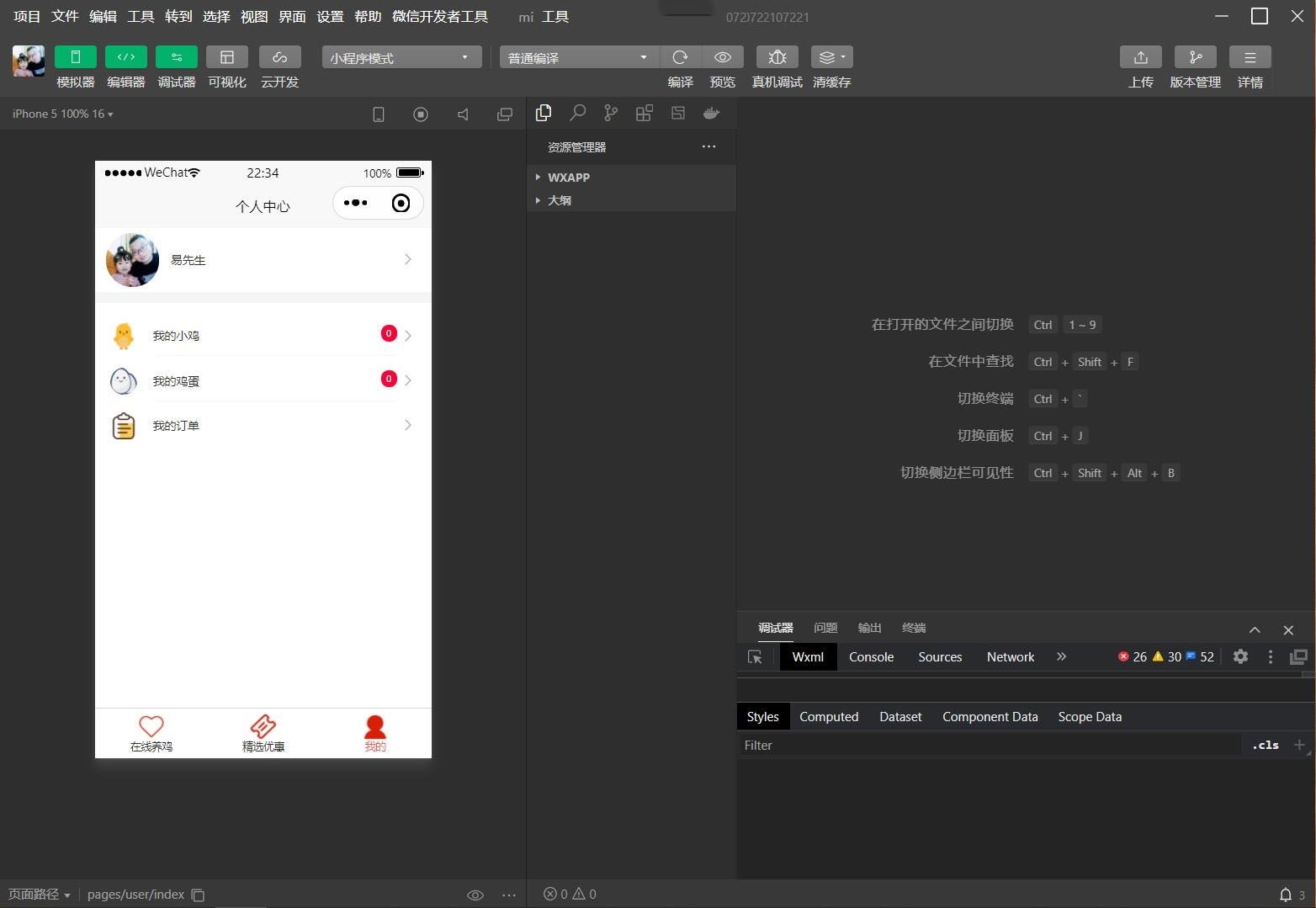Toggle the 编辑器 panel button
This screenshot has height=908, width=1316.
[125, 57]
